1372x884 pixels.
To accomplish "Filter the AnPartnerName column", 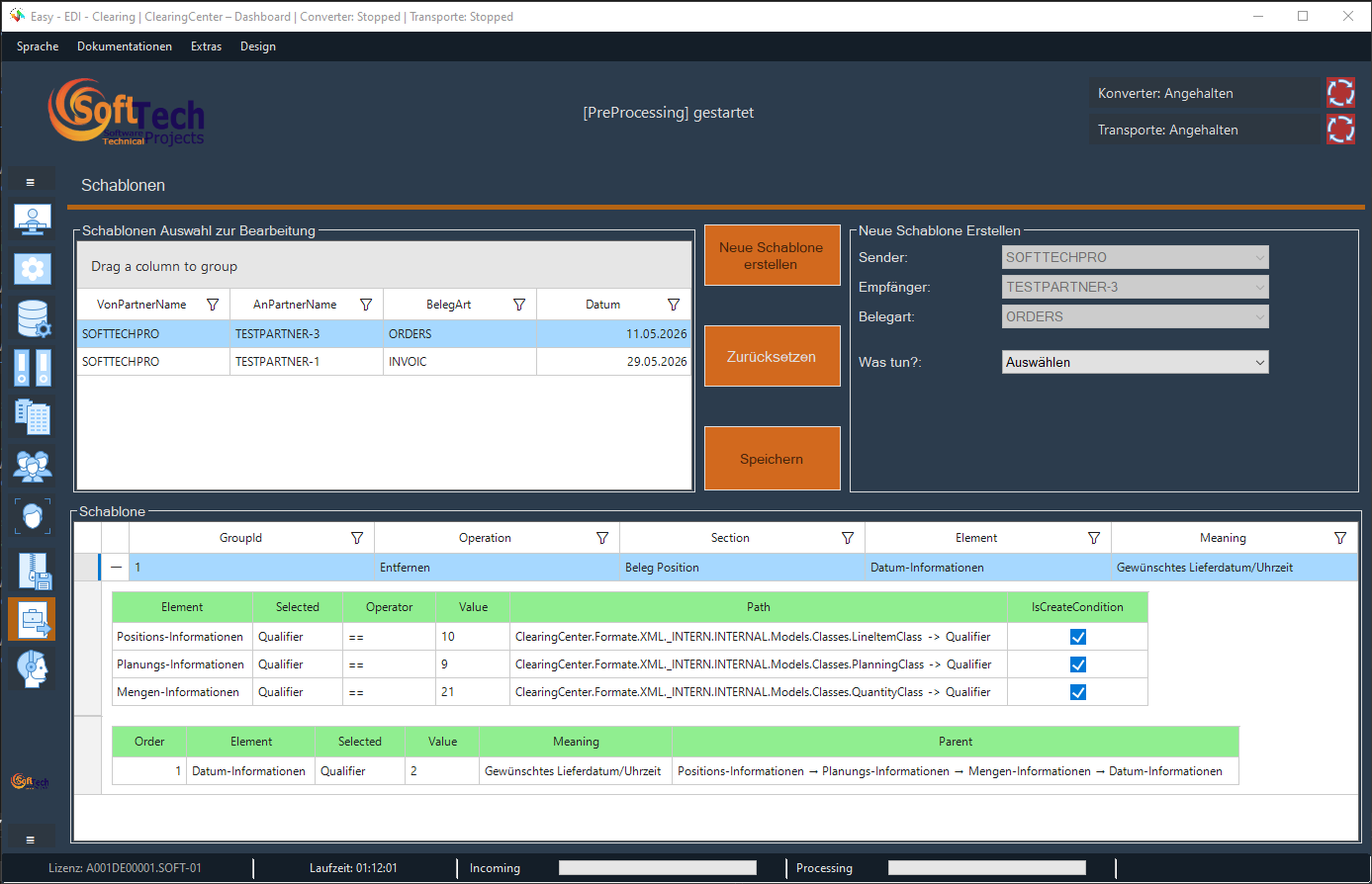I will click(366, 305).
